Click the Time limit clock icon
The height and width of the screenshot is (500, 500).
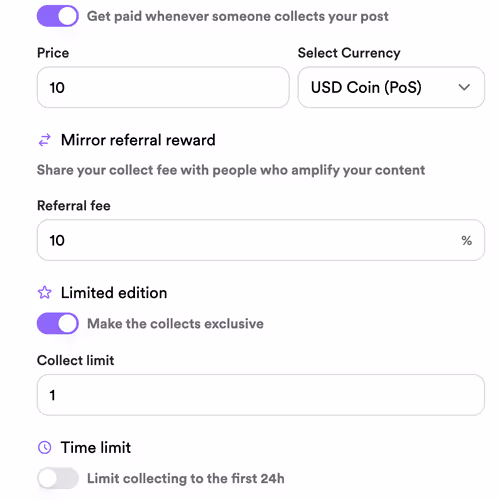45,447
